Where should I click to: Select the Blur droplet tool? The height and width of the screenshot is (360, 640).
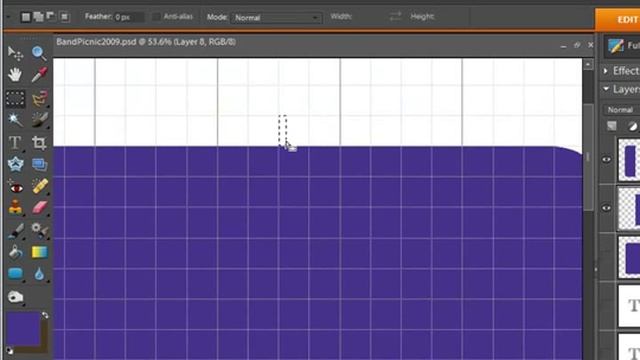[39, 274]
